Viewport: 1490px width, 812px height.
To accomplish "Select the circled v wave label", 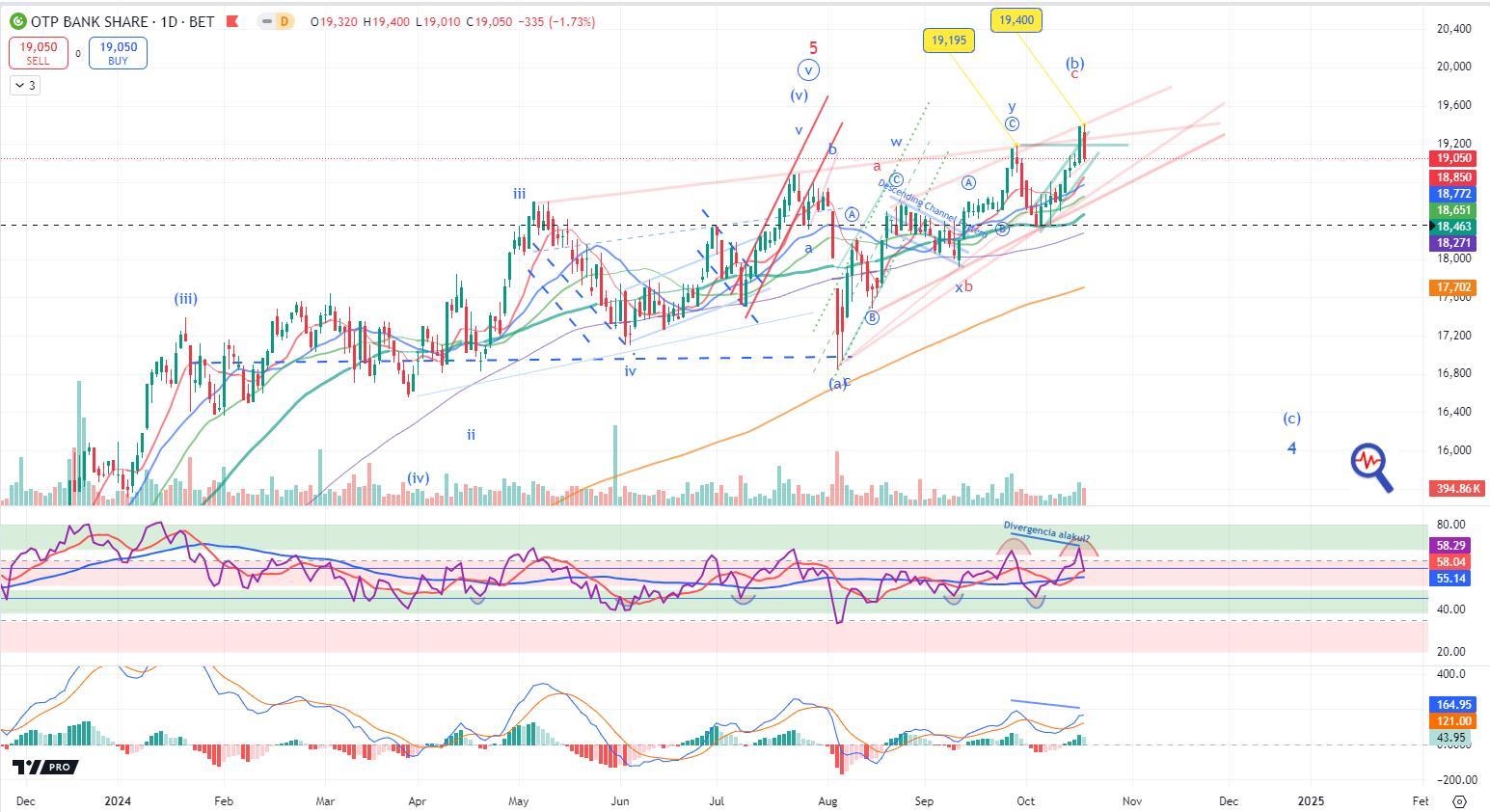I will [808, 69].
